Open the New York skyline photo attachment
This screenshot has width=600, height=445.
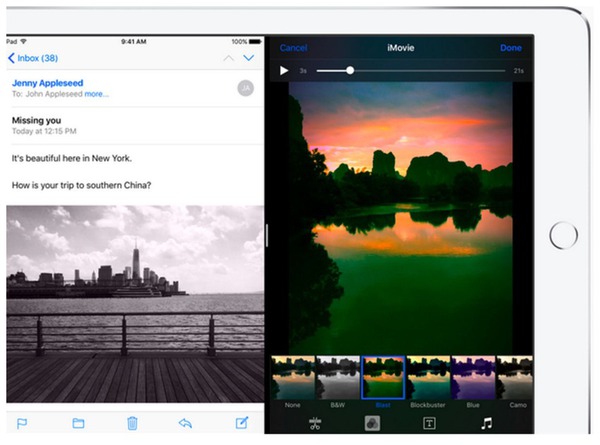pyautogui.click(x=135, y=304)
